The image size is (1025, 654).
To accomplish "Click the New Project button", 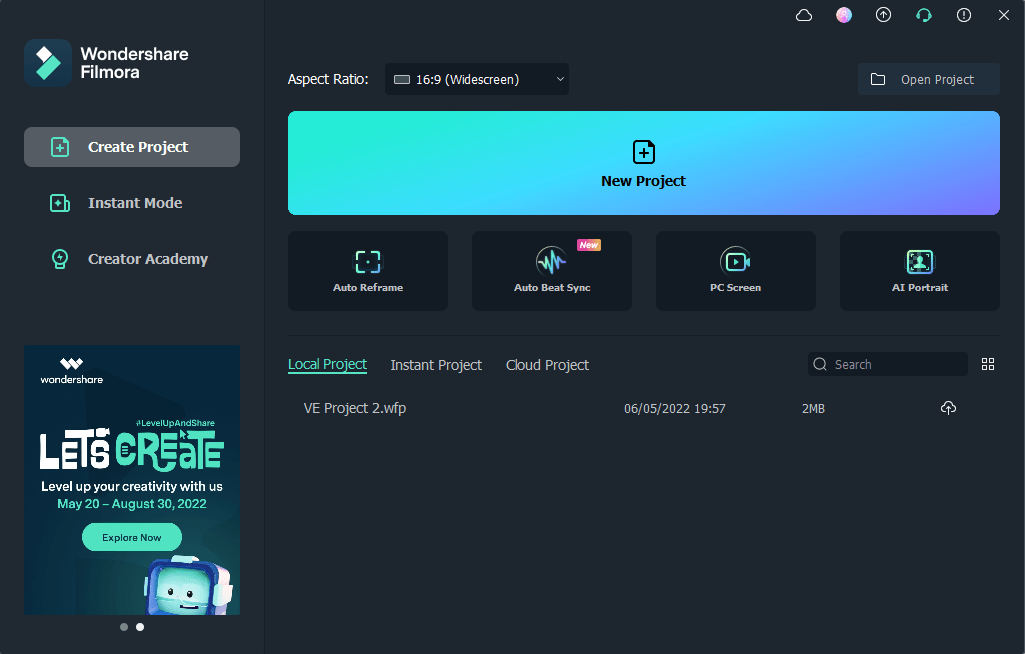I will (x=644, y=163).
